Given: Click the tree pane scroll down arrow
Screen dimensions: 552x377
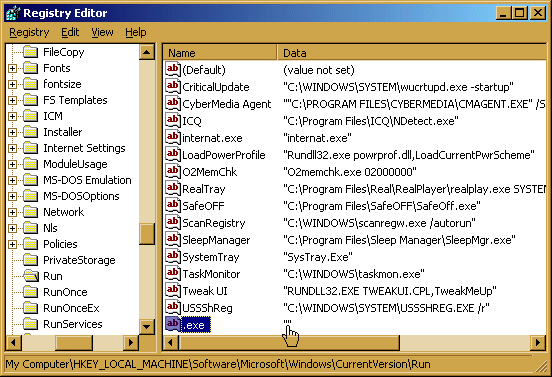Looking at the screenshot, I should tap(146, 327).
